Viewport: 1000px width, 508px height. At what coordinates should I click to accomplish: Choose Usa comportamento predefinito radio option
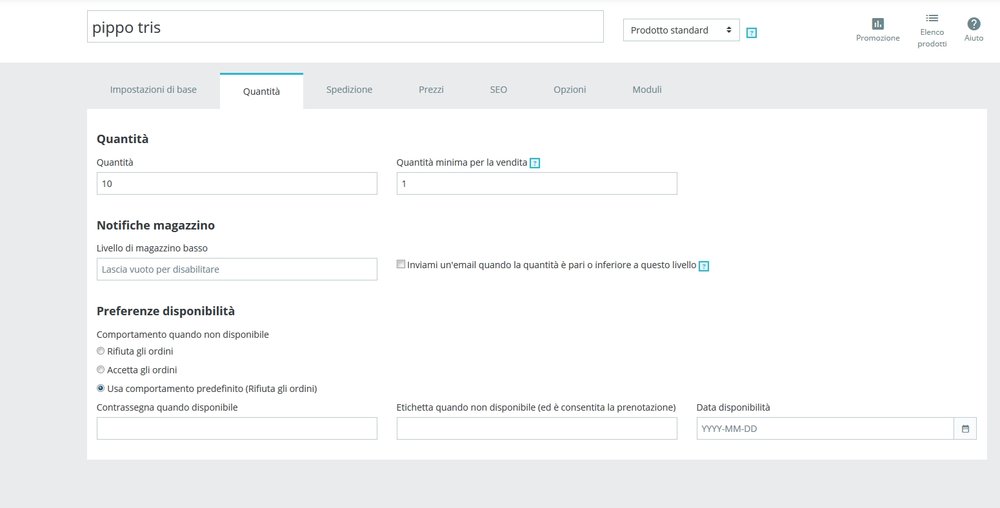point(100,388)
